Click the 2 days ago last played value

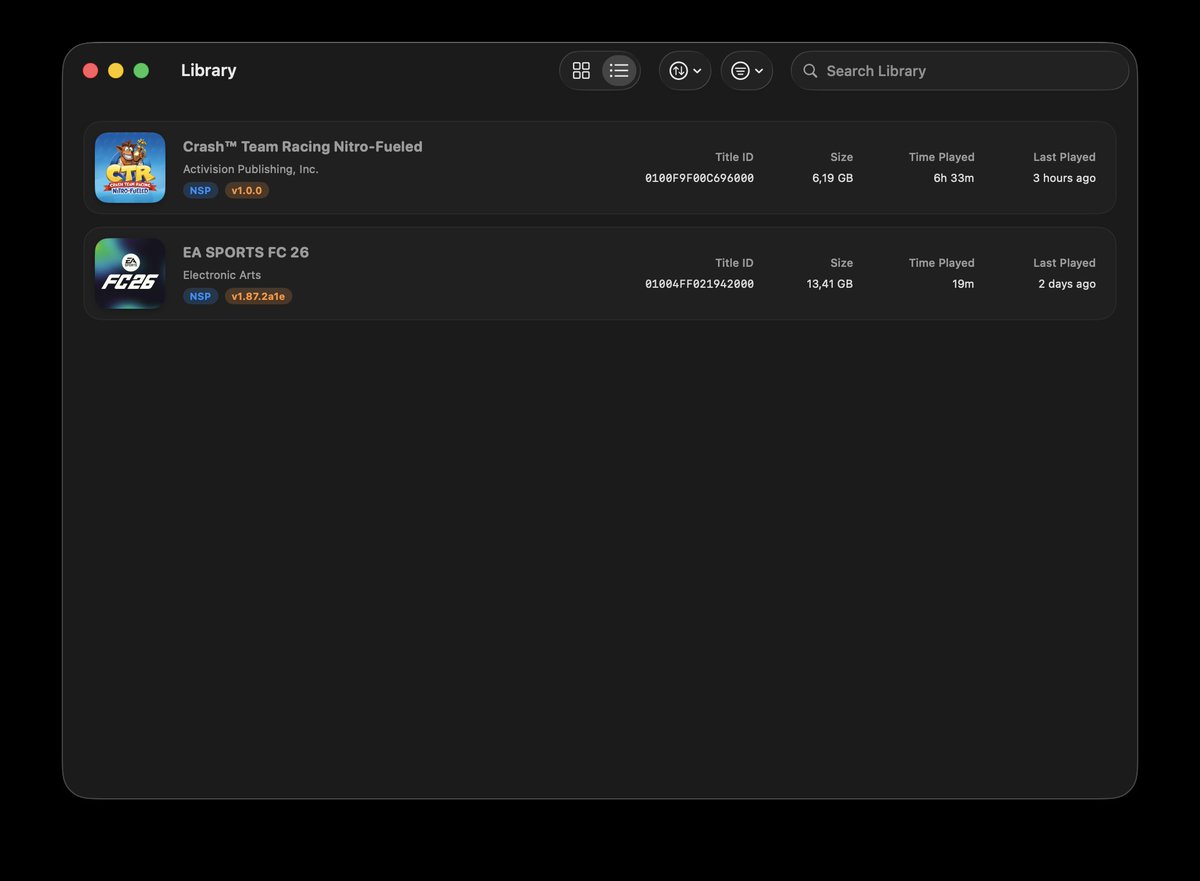click(x=1067, y=284)
